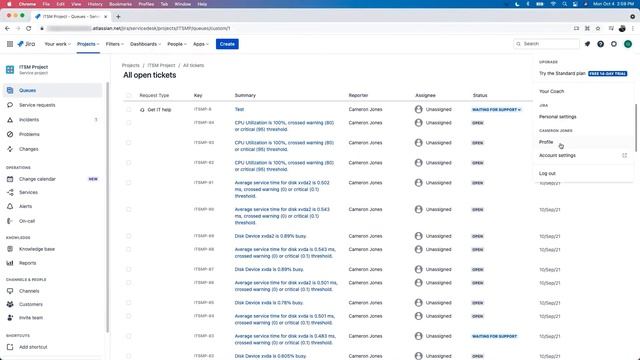Open the xvda 0.543 ms average service time ticket
Viewport: 640px width, 360px height.
[285, 253]
